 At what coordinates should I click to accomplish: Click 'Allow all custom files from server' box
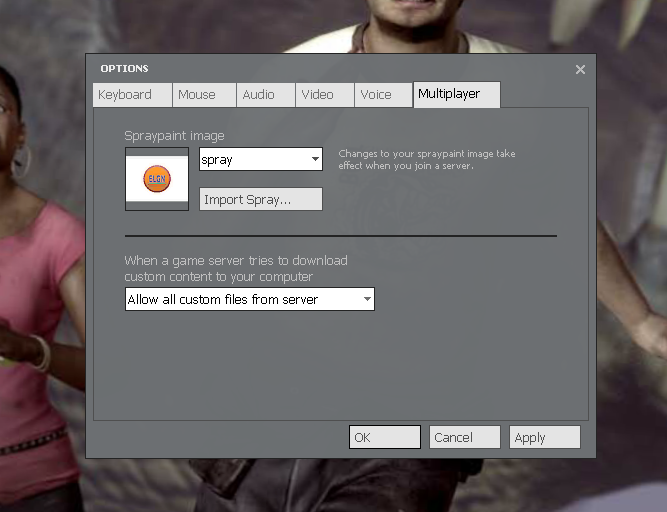pos(242,300)
